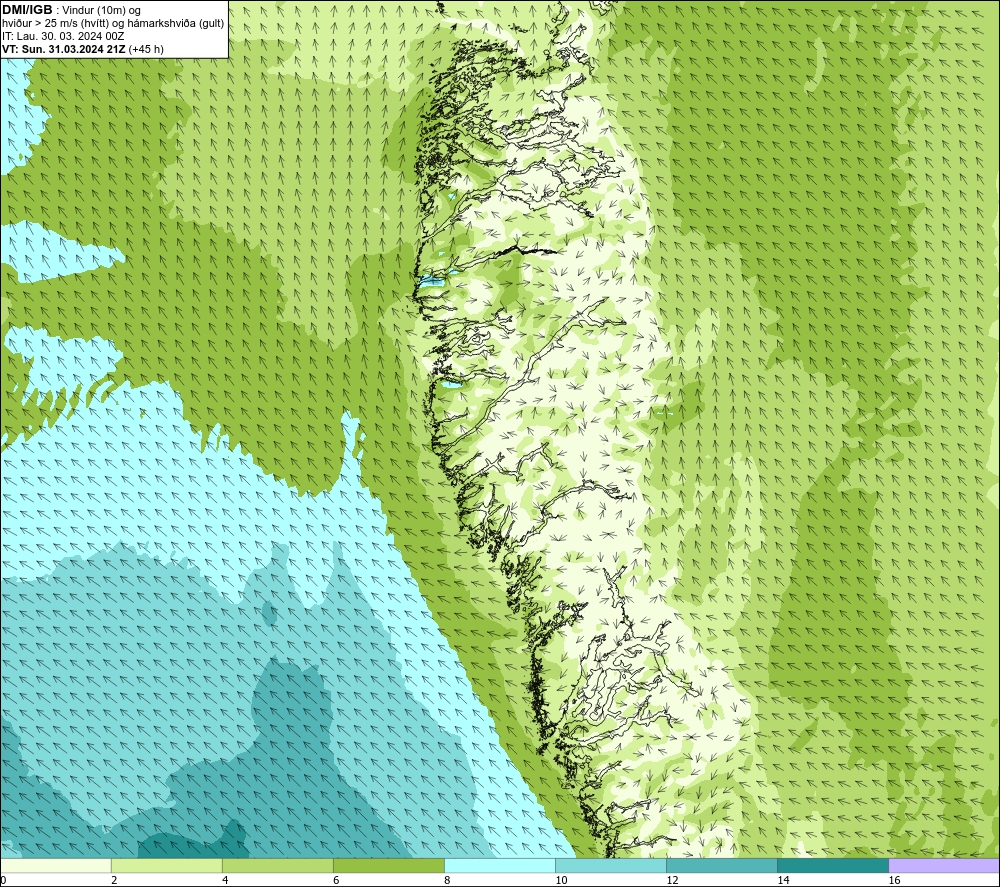Click the purple legend swatch above 16 m/s

coord(944,865)
